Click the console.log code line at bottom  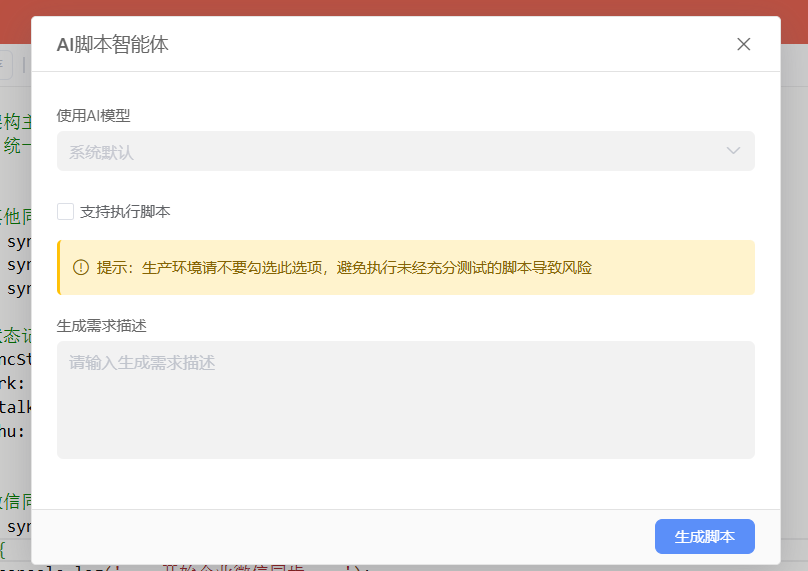(200, 567)
